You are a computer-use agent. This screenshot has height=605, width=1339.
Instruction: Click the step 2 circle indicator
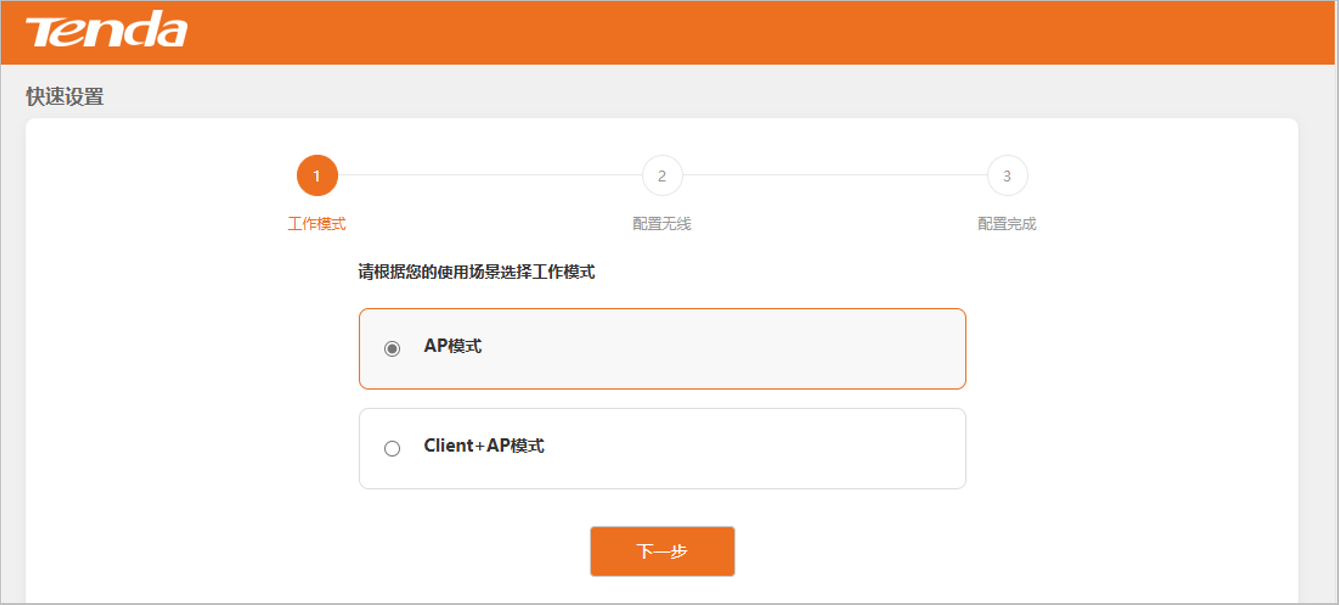point(662,176)
